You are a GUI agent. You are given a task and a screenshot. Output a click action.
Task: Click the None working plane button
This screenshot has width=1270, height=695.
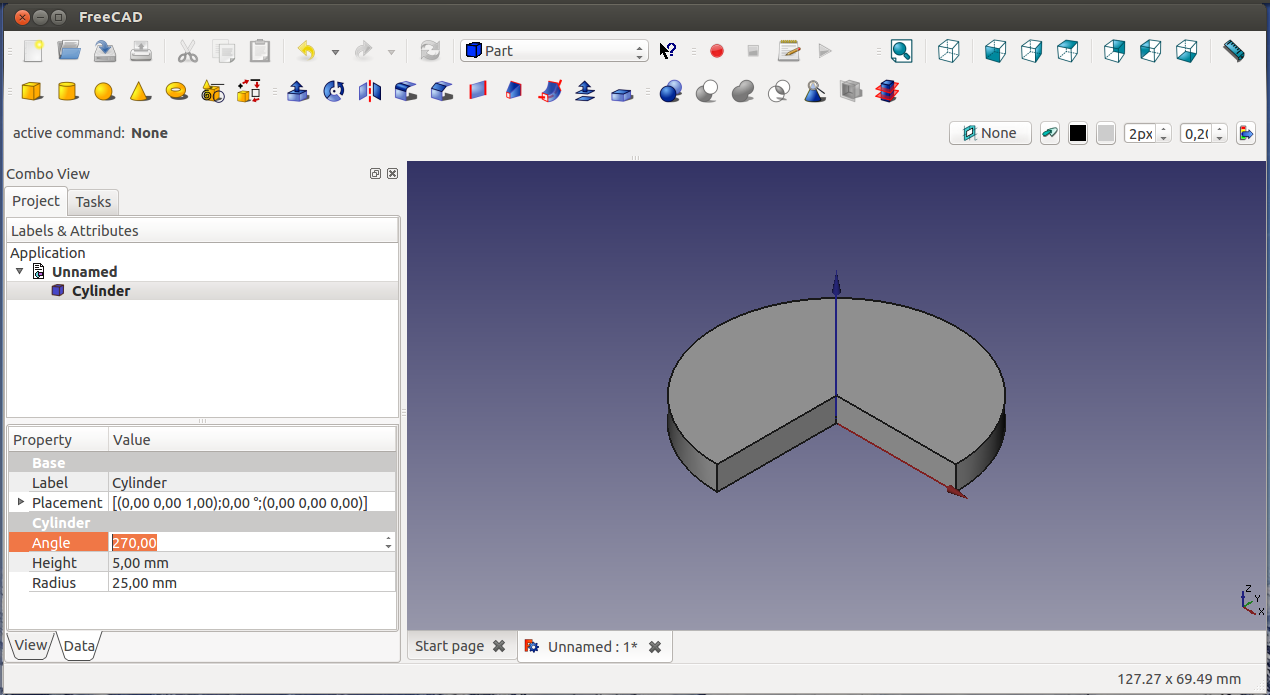tap(989, 133)
